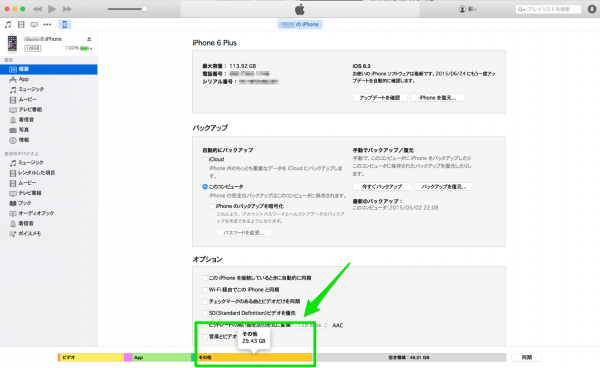Click the yellow ビデオ storage segment
This screenshot has height=368, width=600.
click(x=92, y=357)
